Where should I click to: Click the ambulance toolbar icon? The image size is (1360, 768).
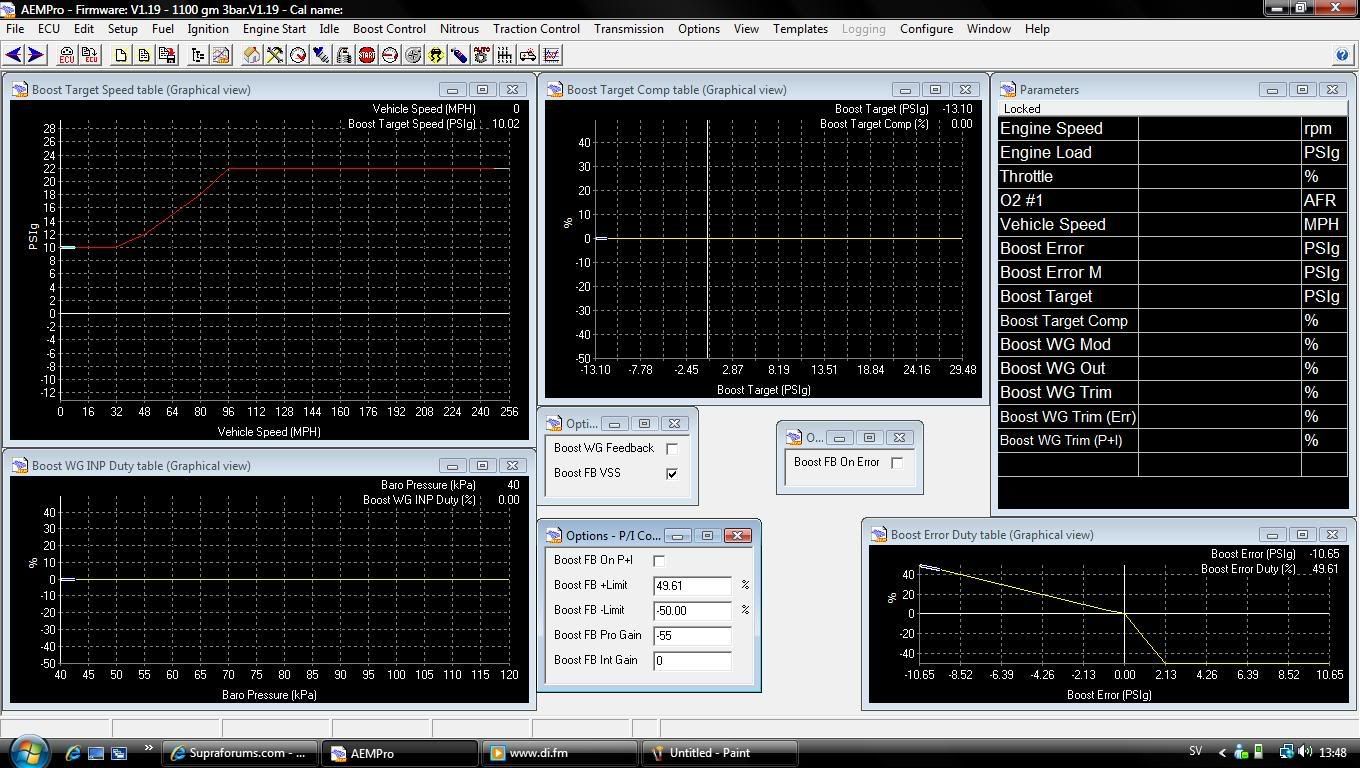(528, 55)
